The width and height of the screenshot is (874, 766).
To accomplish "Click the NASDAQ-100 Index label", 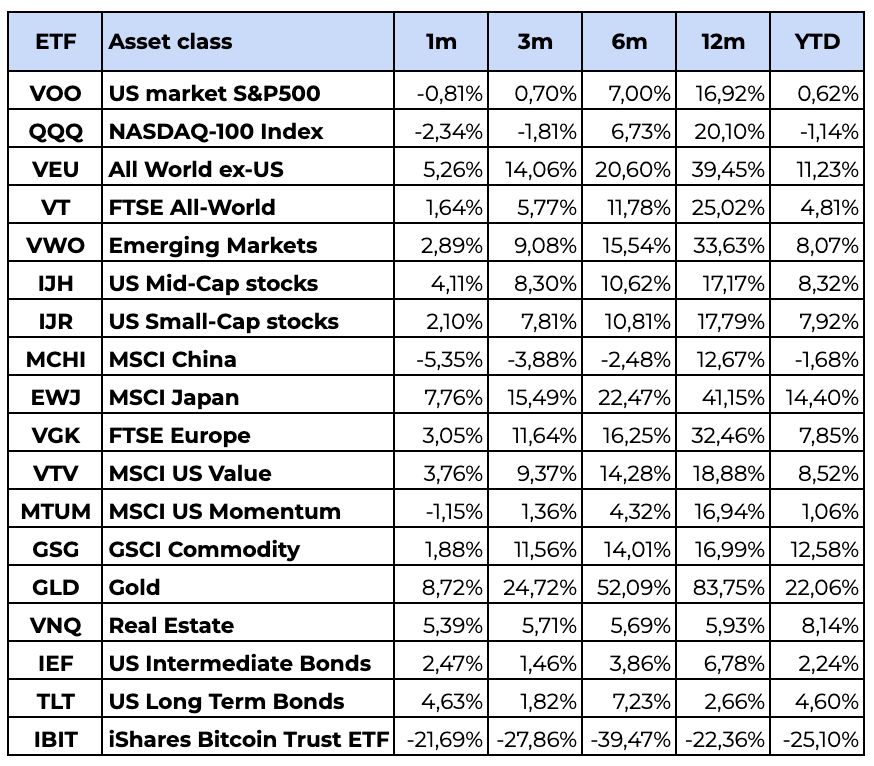I will pos(216,132).
